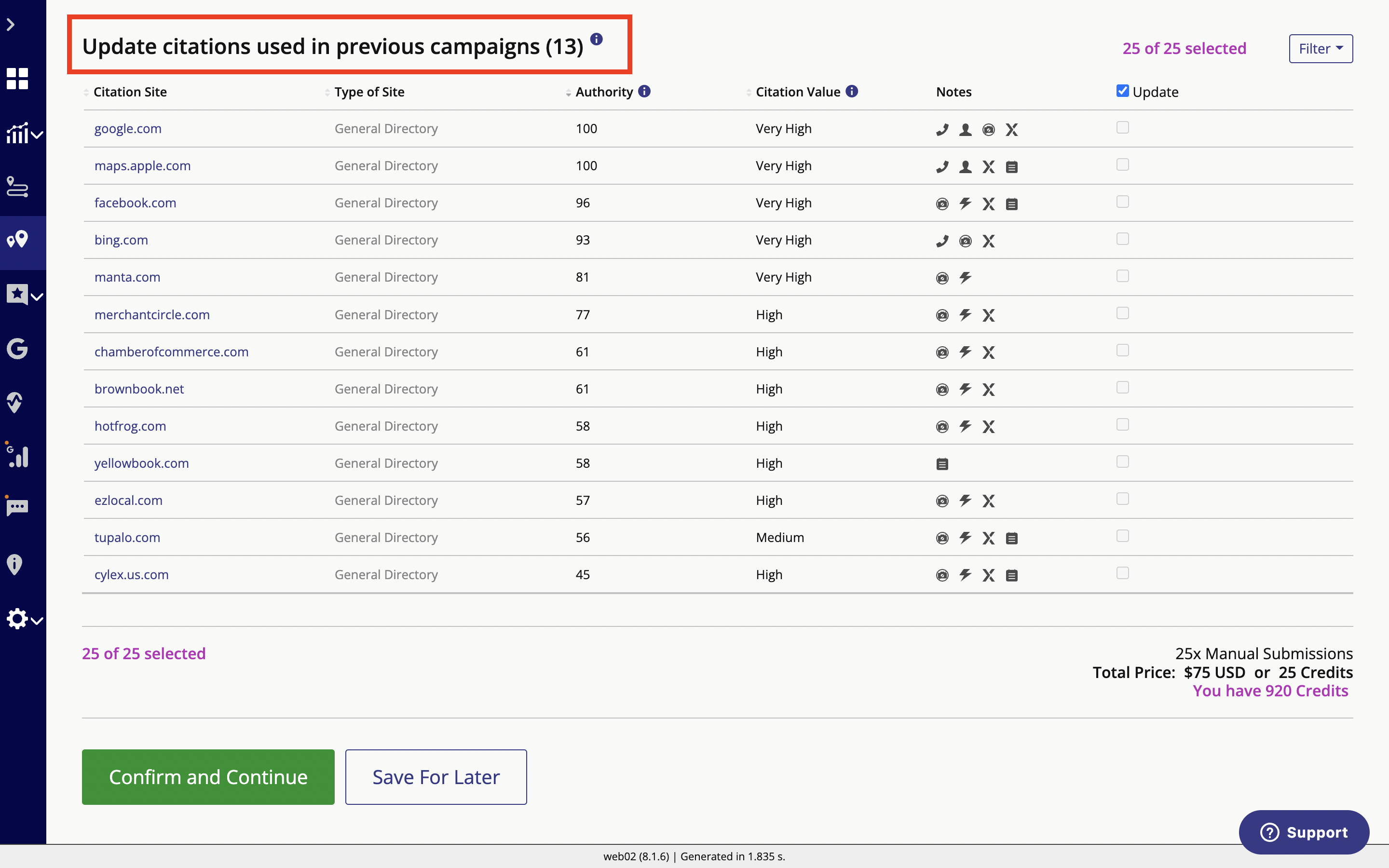
Task: Check the update box for maps.apple.com
Action: [x=1123, y=165]
